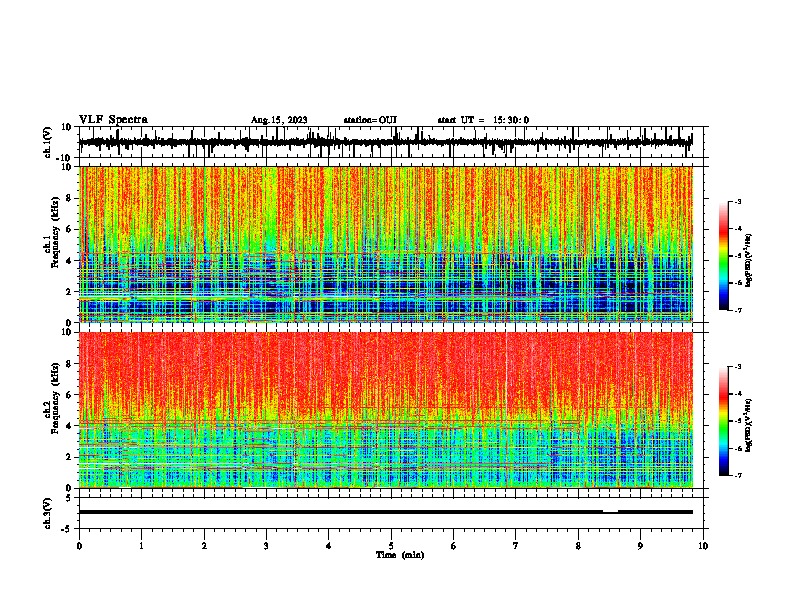This screenshot has width=792, height=612.
Task: Click the "-3" label on ch.1 colorbar
Action: [737, 201]
